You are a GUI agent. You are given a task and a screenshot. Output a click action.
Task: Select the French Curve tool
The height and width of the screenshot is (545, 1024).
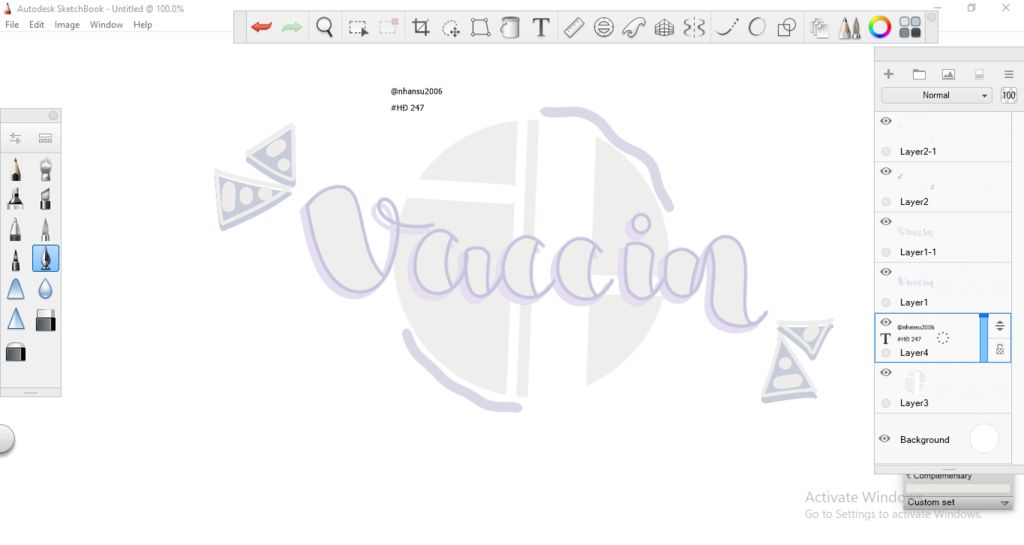(633, 27)
